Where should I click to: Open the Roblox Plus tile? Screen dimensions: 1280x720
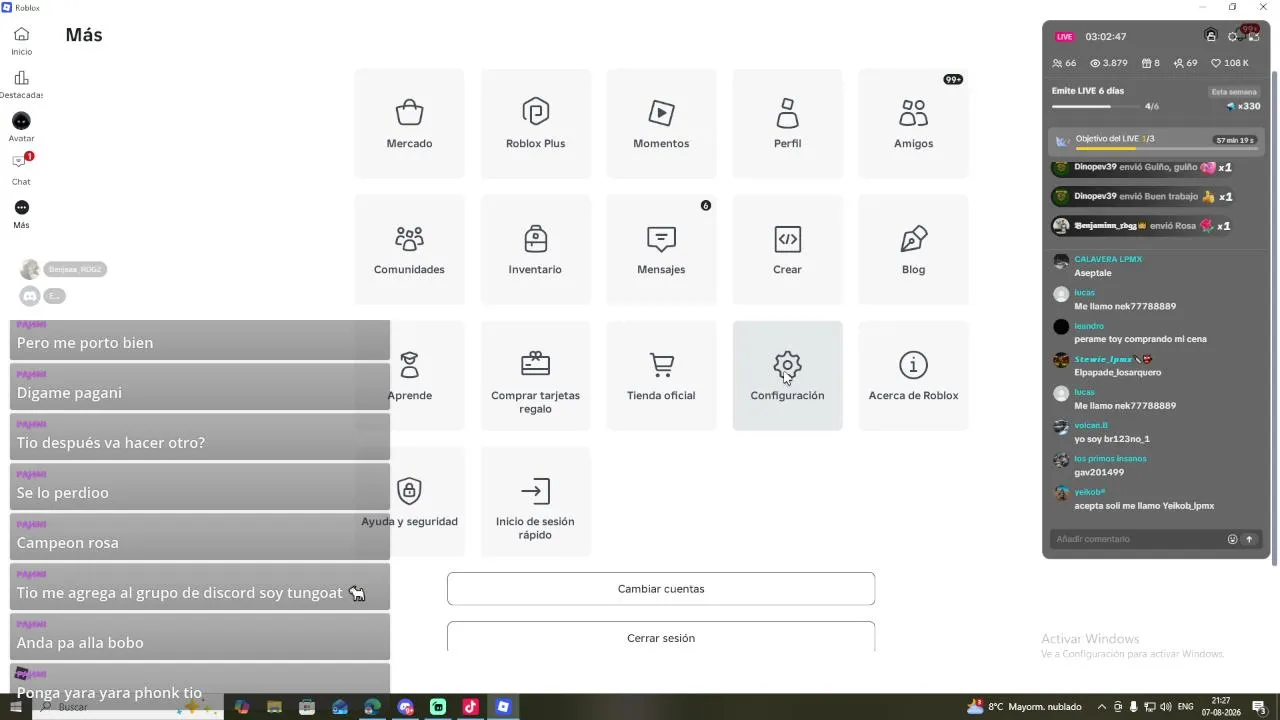coord(535,124)
